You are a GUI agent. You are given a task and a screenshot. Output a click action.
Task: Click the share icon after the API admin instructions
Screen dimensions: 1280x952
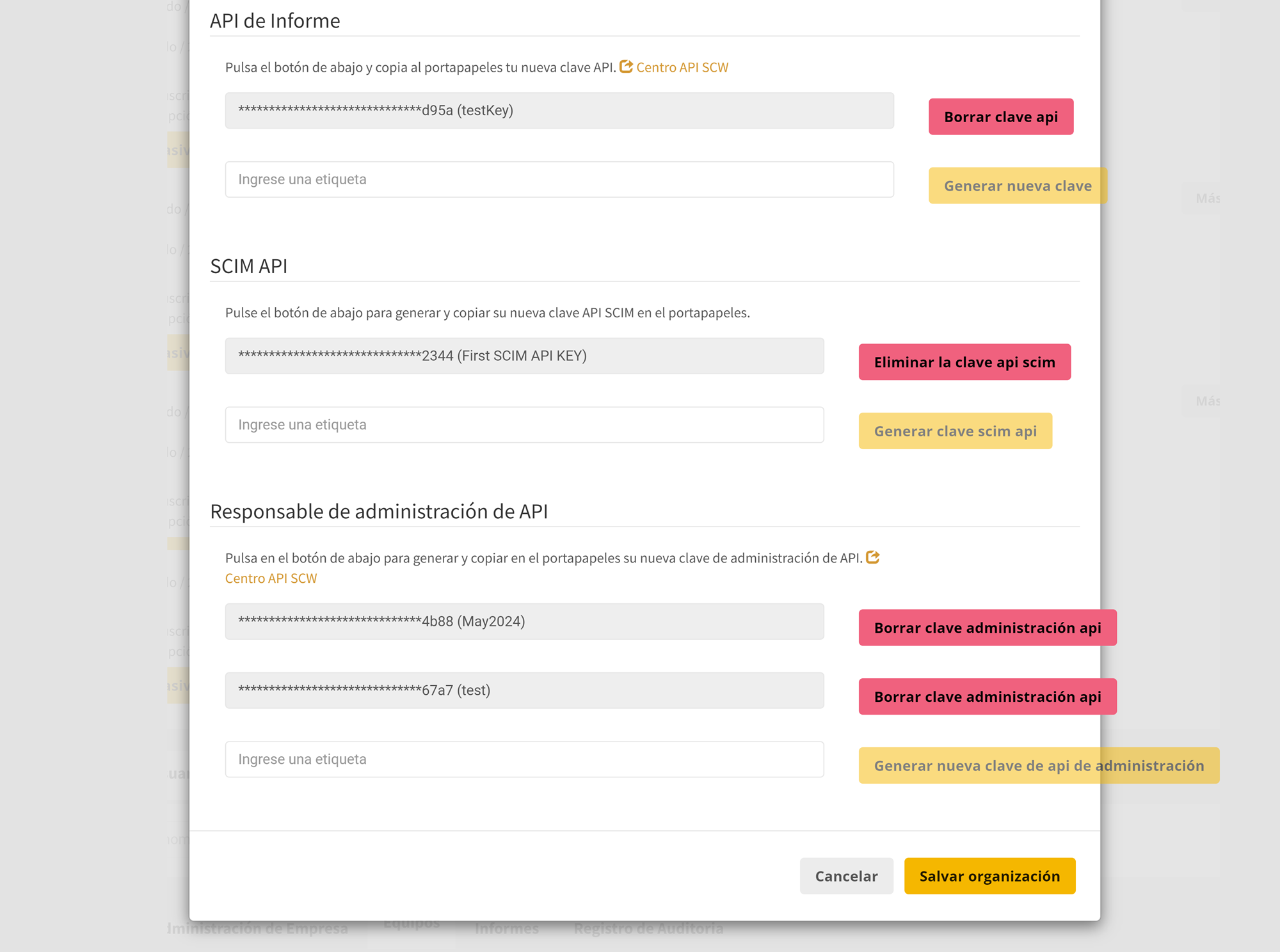click(x=873, y=557)
